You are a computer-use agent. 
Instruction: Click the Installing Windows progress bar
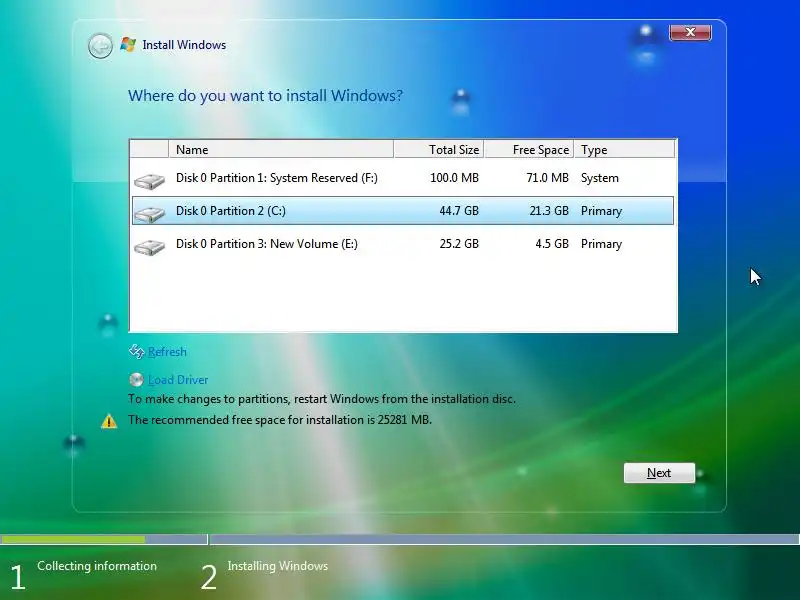[x=505, y=539]
